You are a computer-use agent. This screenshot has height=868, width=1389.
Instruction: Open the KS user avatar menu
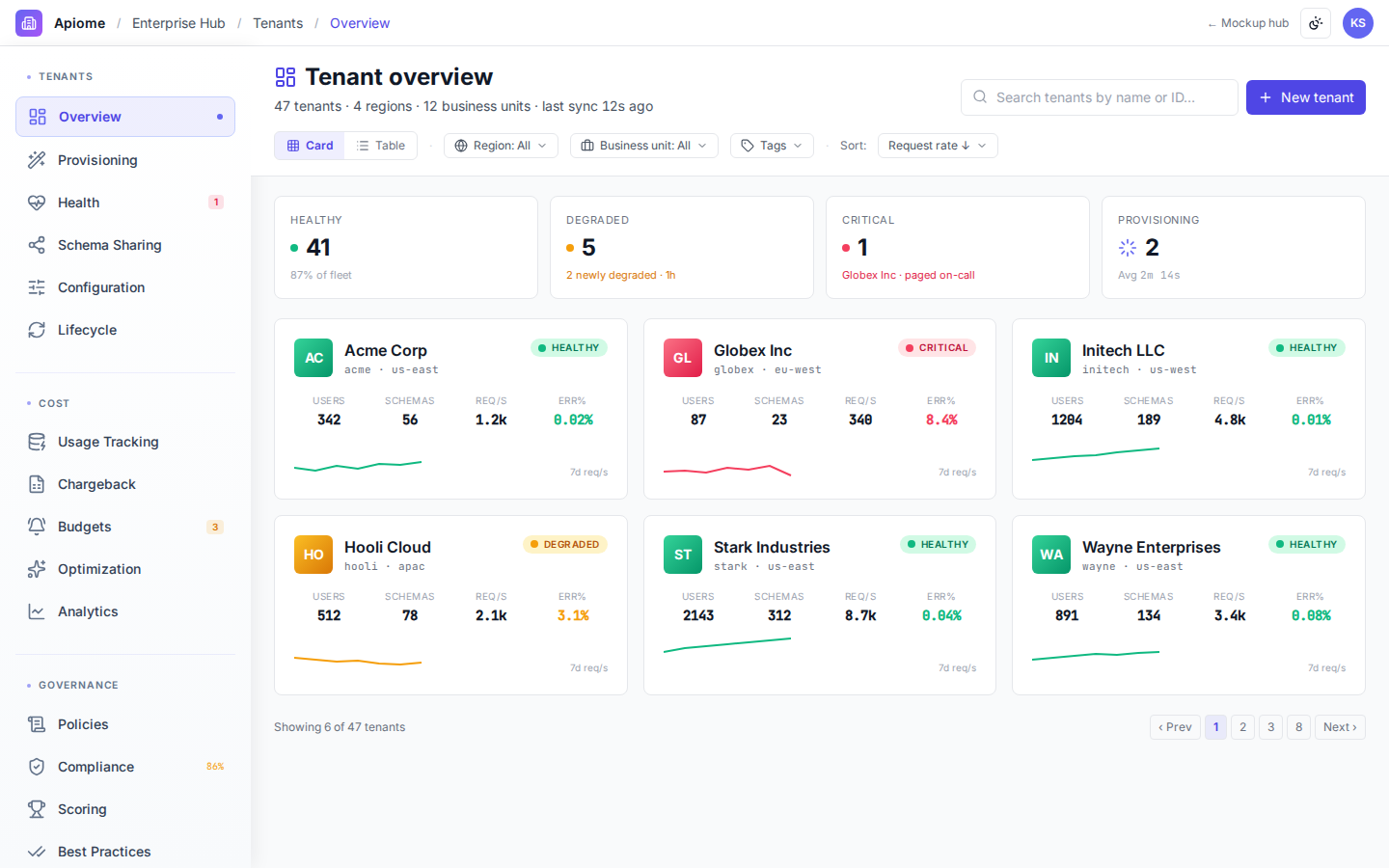pos(1358,23)
